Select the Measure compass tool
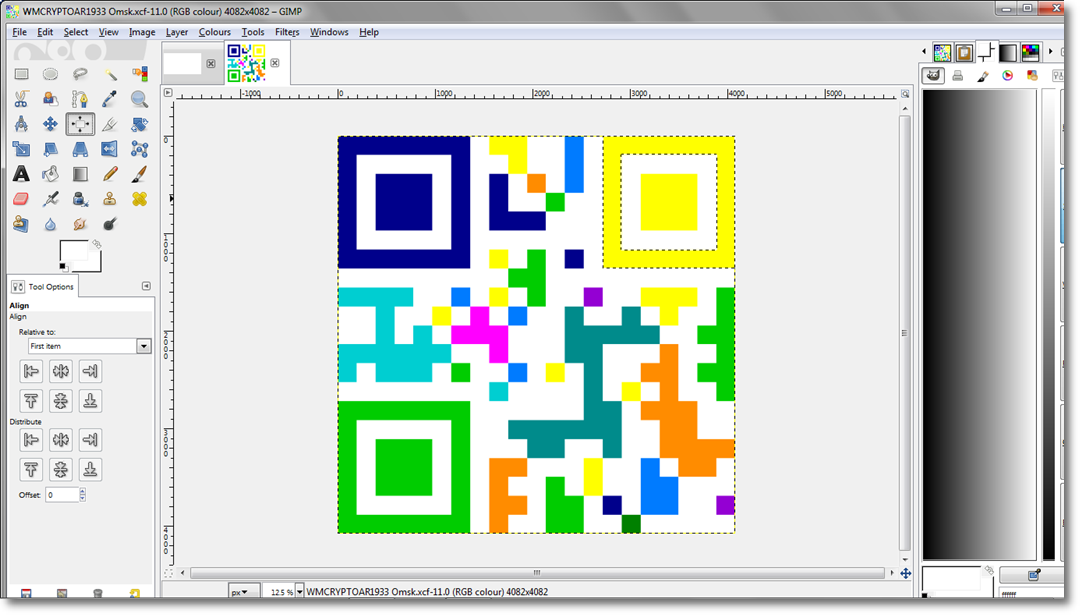Screen dimensions: 1080x615 pyautogui.click(x=21, y=124)
